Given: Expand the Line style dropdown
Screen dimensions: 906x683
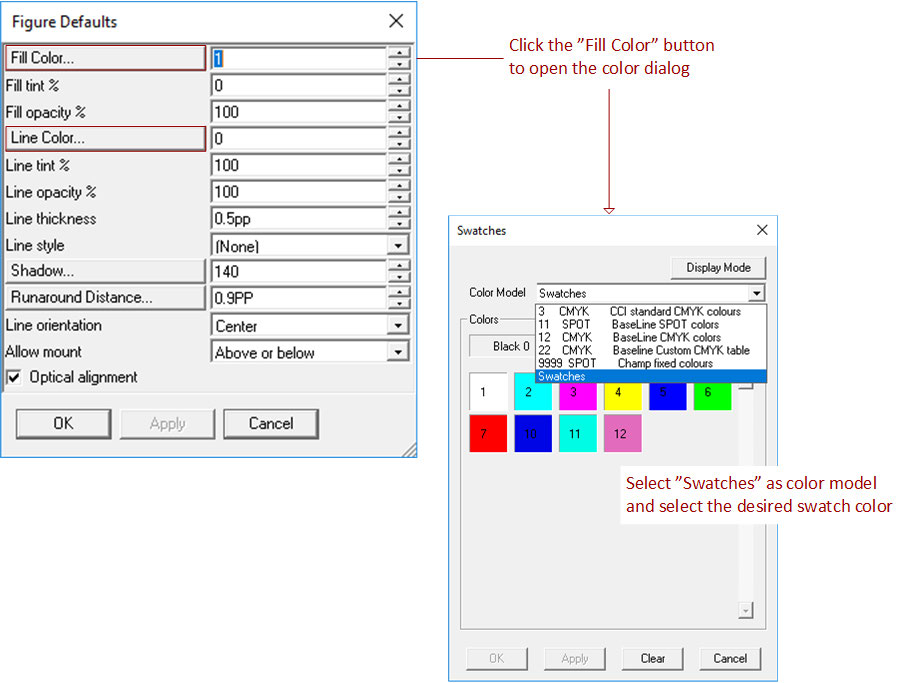Looking at the screenshot, I should pyautogui.click(x=398, y=246).
